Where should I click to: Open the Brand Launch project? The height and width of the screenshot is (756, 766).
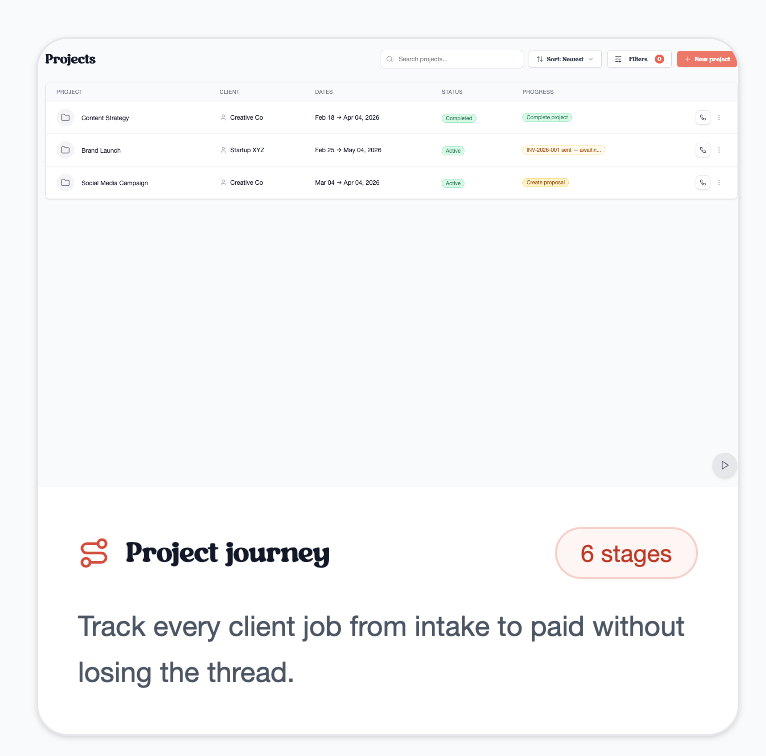point(101,150)
